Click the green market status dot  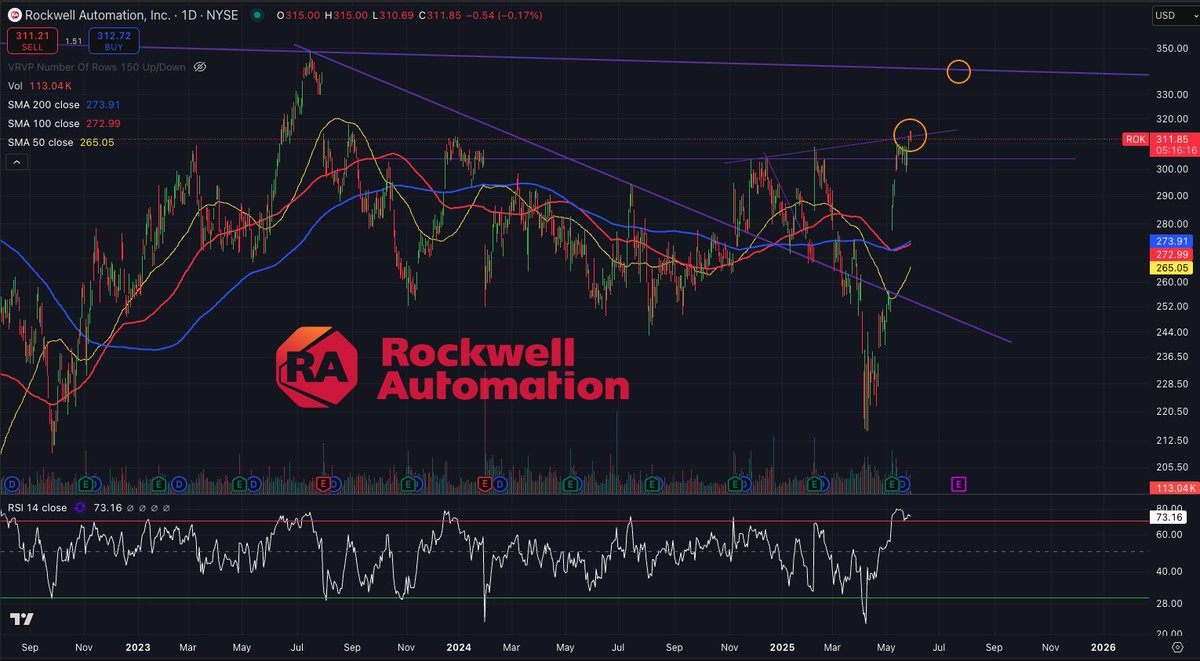tap(257, 15)
